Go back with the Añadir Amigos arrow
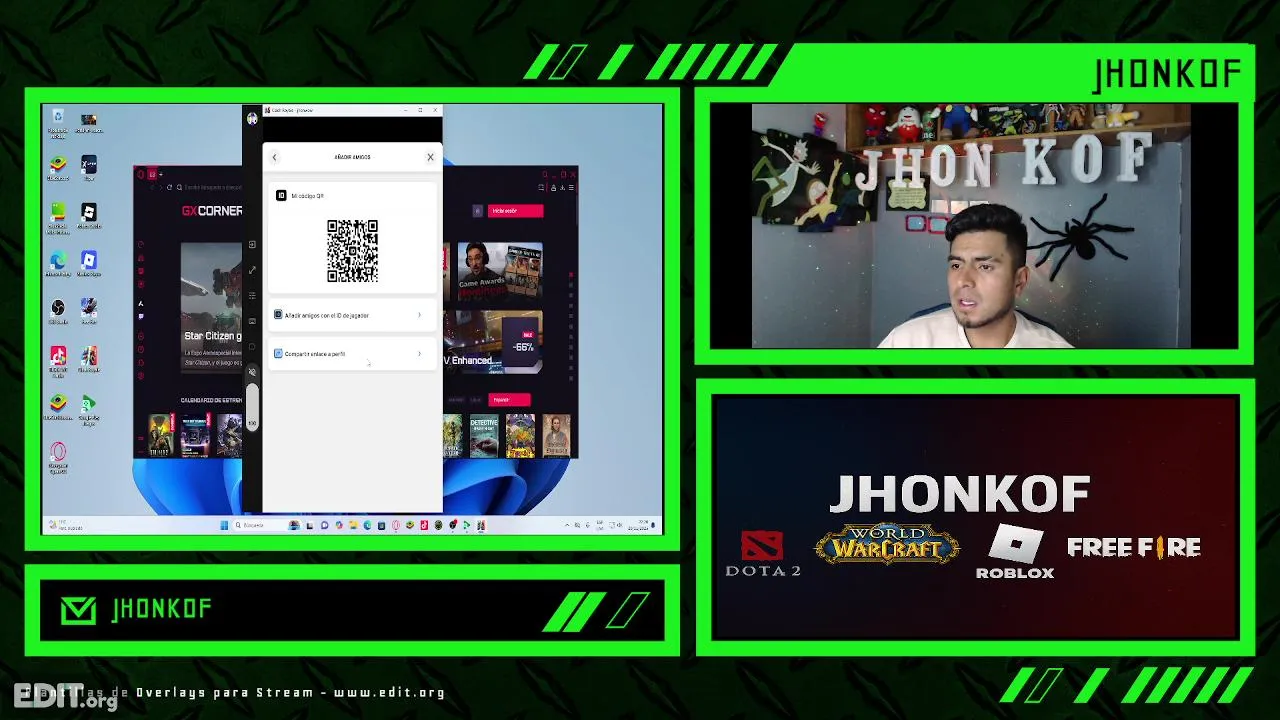This screenshot has height=720, width=1280. (274, 157)
